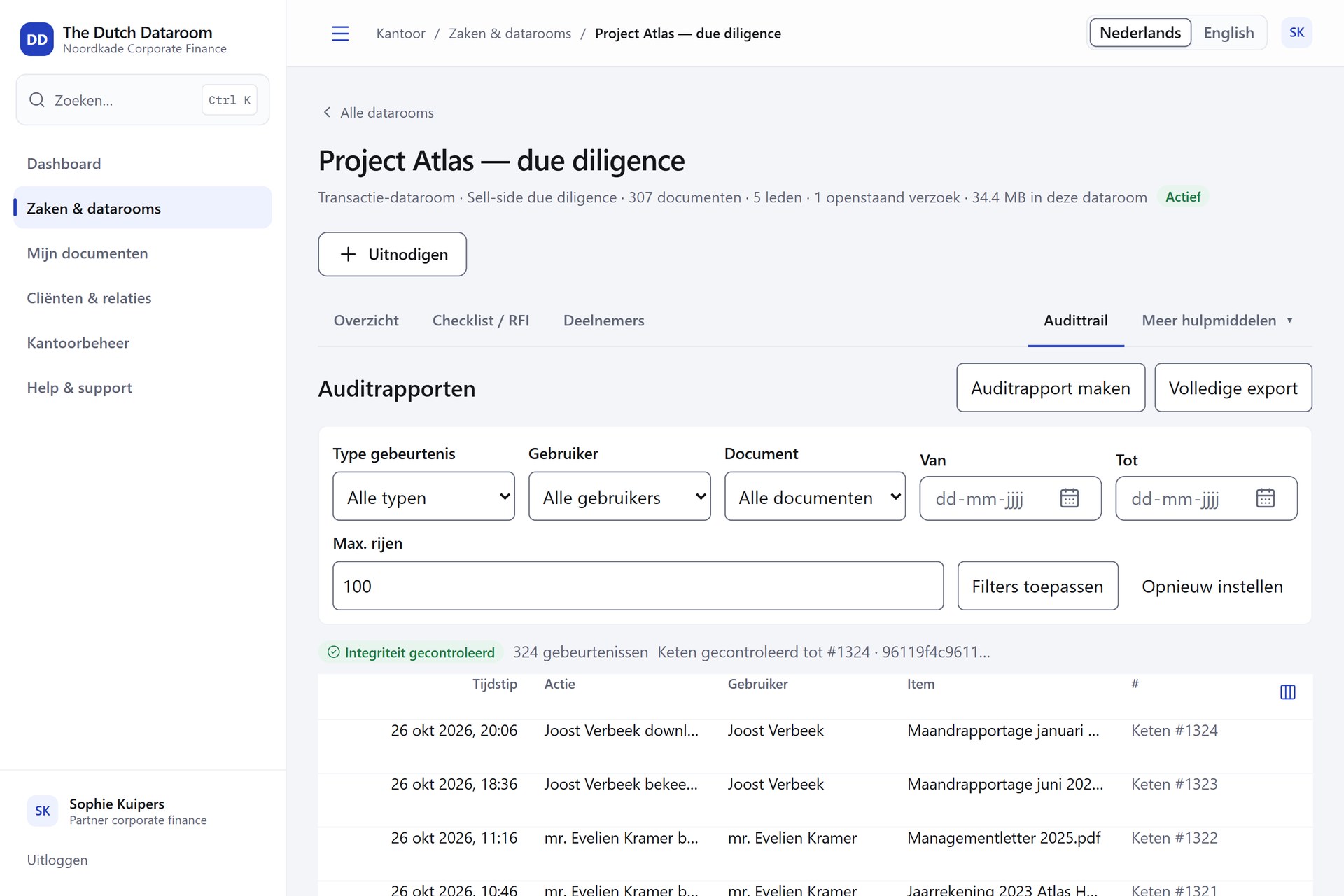The image size is (1344, 896).
Task: Reset filters via Opnieuw instellen
Action: 1212,586
